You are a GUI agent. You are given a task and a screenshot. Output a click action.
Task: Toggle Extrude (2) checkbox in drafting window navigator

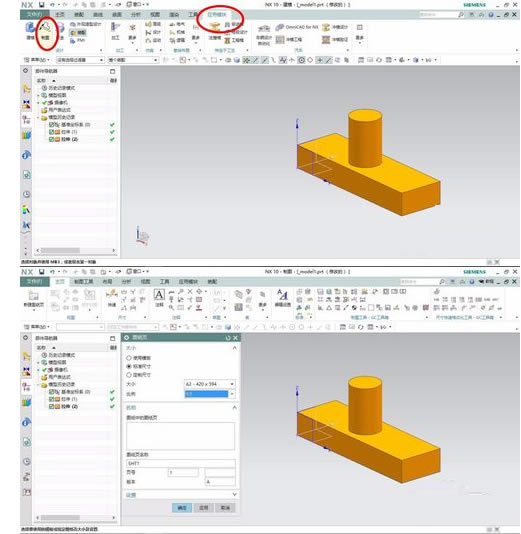(x=51, y=406)
